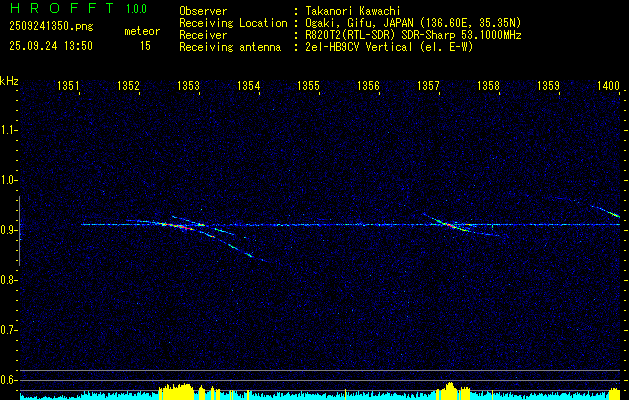Click the bright meteor echo near 1357
The height and width of the screenshot is (400, 629).
[450, 225]
